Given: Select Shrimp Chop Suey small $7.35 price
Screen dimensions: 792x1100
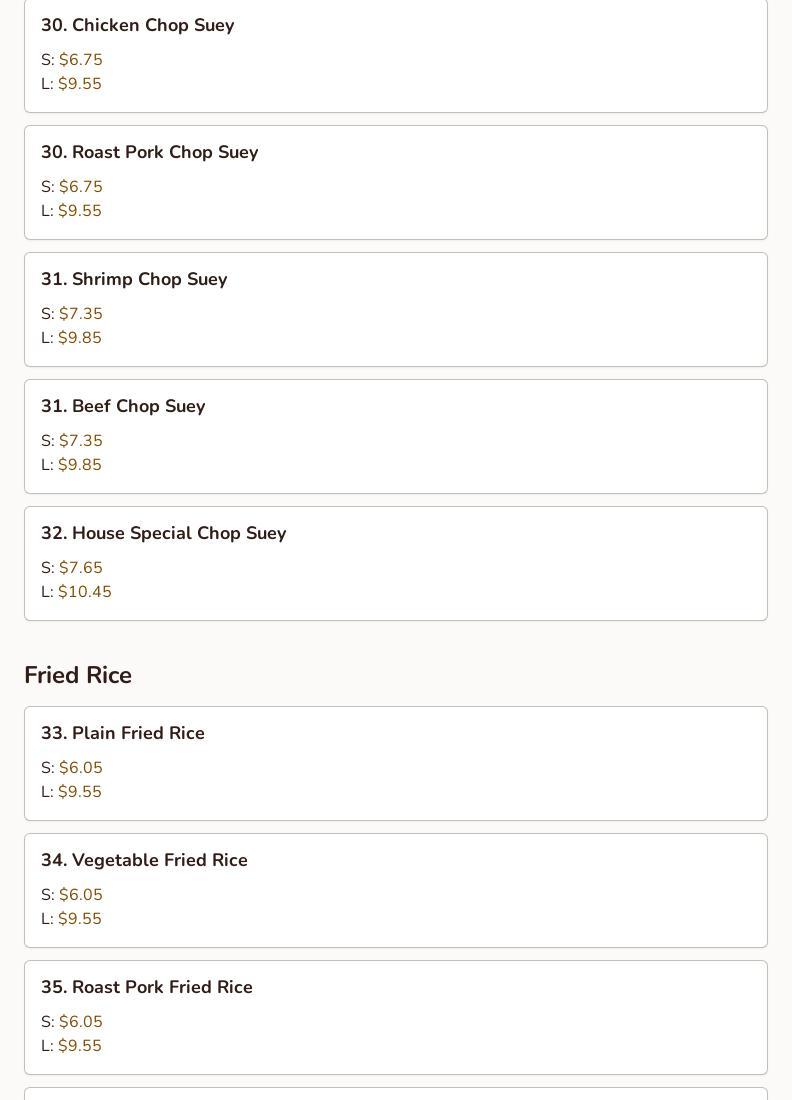Looking at the screenshot, I should [x=80, y=314].
